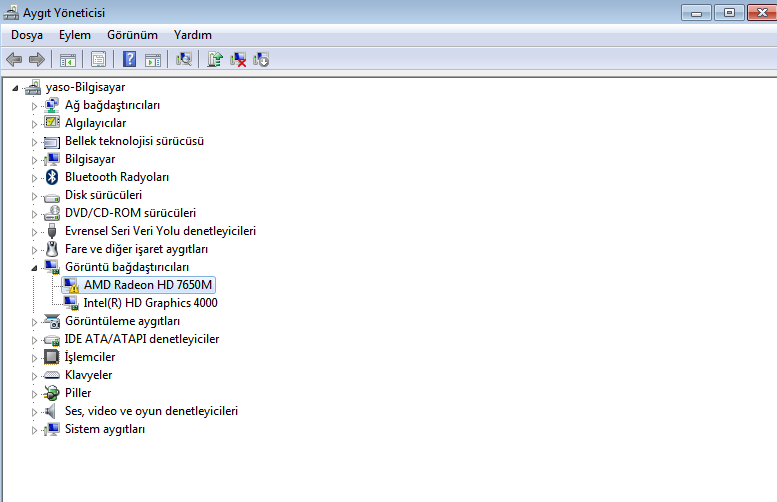The height and width of the screenshot is (502, 777).
Task: Click the blue Help question mark icon
Action: pos(129,59)
